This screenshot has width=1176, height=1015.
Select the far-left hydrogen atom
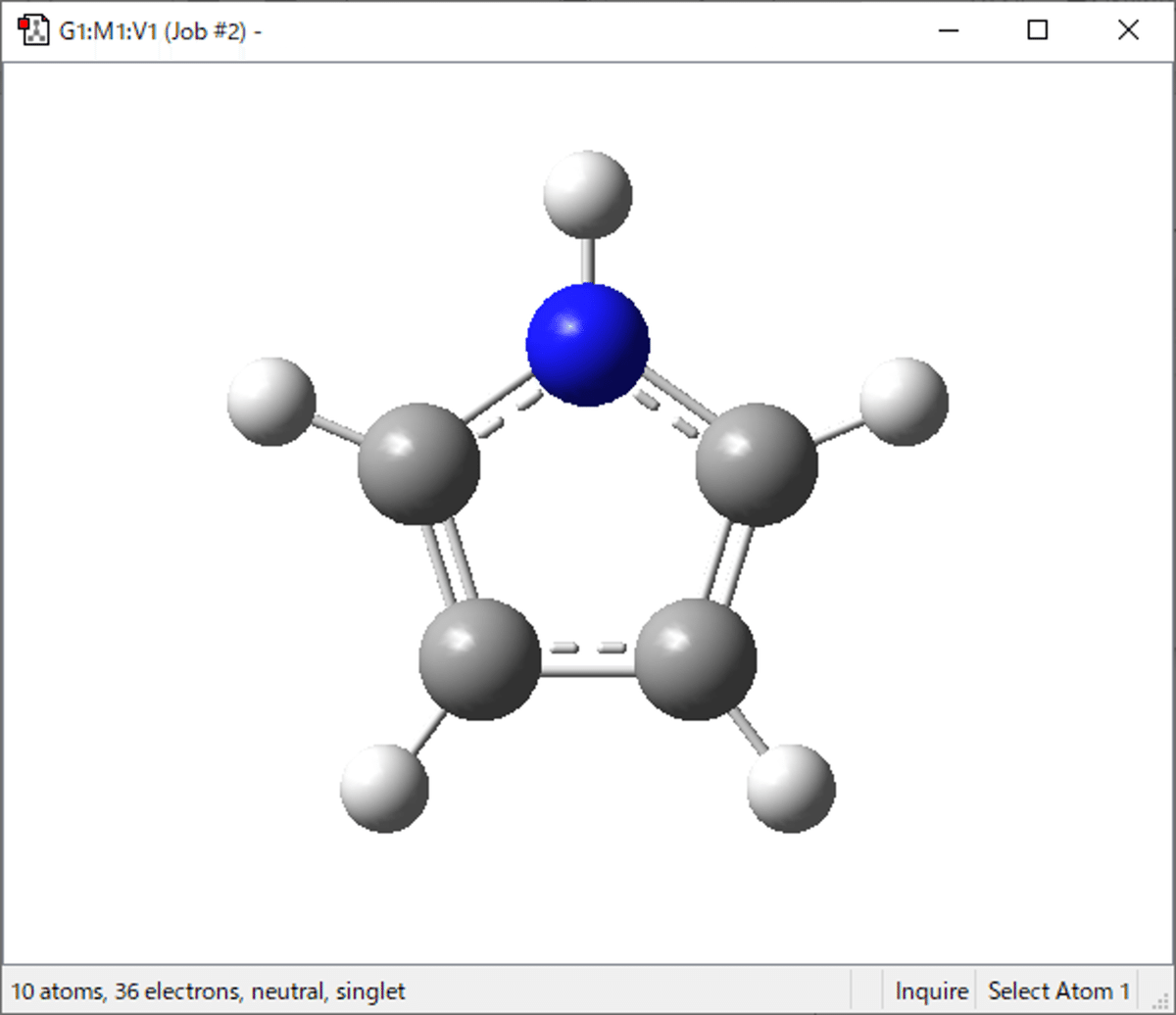click(271, 401)
